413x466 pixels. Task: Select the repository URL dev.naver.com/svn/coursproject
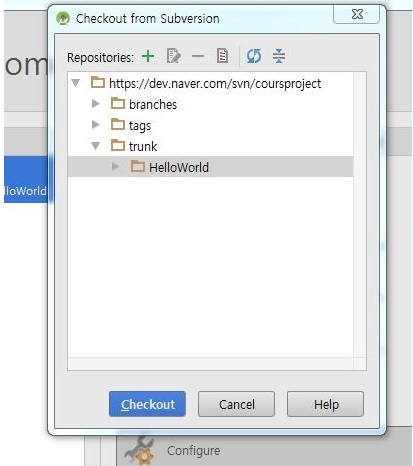(215, 83)
